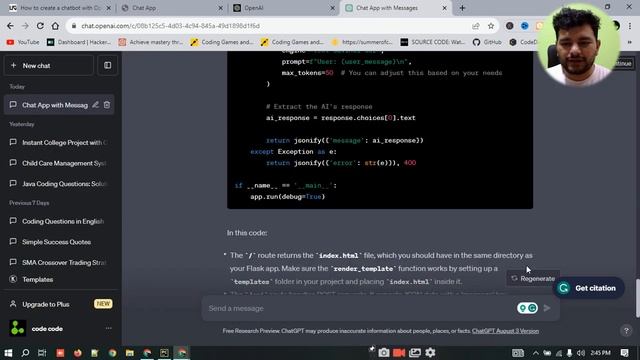The height and width of the screenshot is (360, 640).
Task: Click the red video record icon
Action: pos(399,353)
